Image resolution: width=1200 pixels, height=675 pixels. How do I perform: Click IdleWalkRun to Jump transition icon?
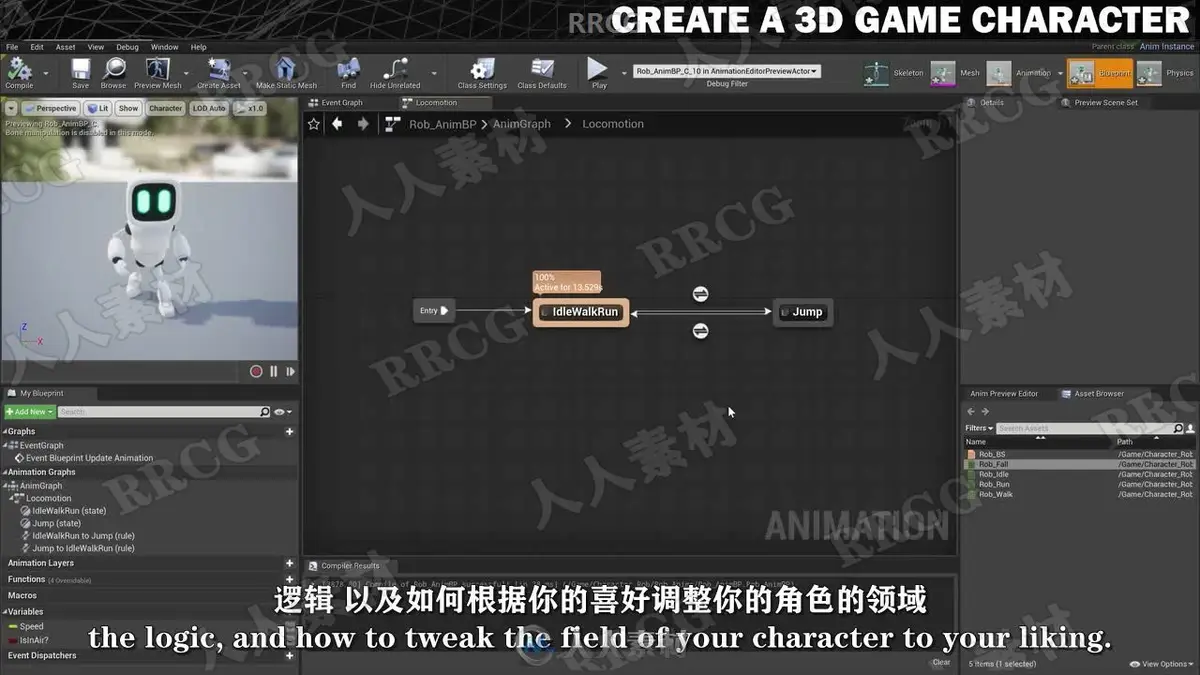701,294
